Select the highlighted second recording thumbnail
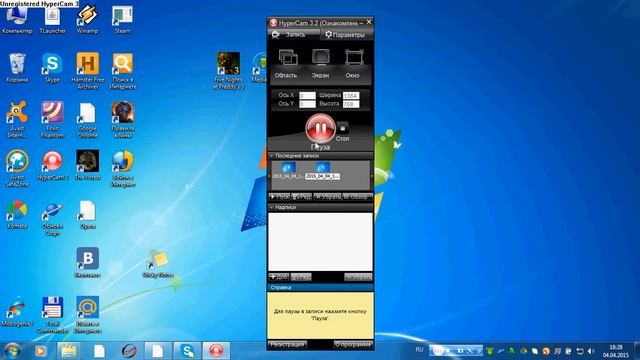 tap(322, 170)
